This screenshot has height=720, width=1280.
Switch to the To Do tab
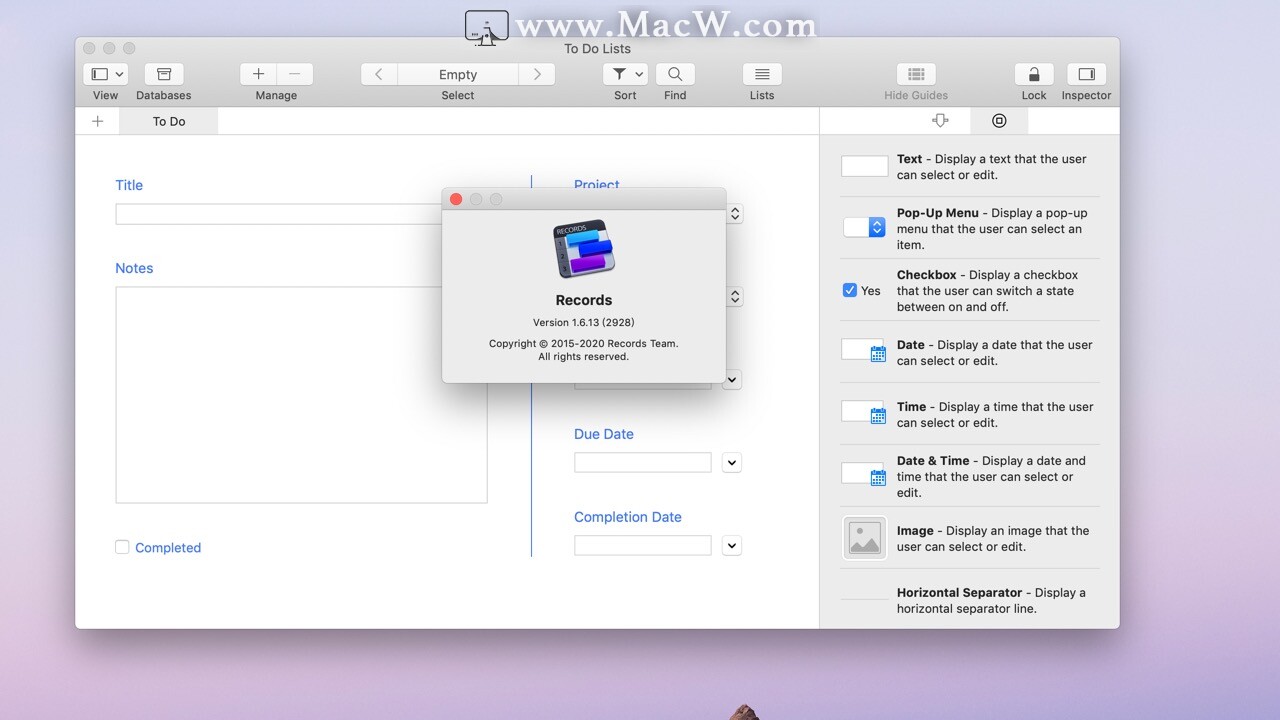pyautogui.click(x=169, y=121)
